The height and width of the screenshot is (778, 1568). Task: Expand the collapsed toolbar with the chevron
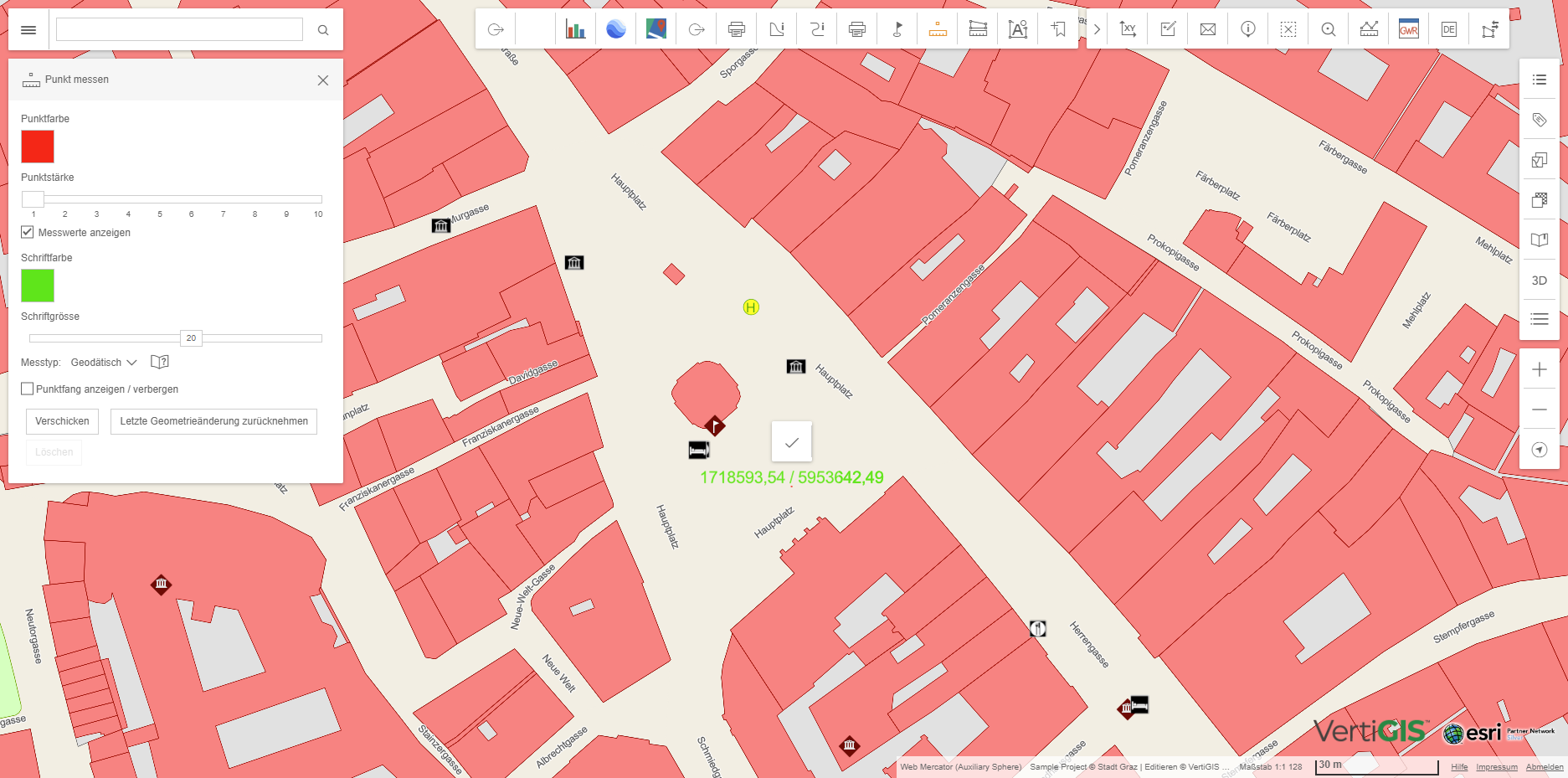click(1096, 29)
